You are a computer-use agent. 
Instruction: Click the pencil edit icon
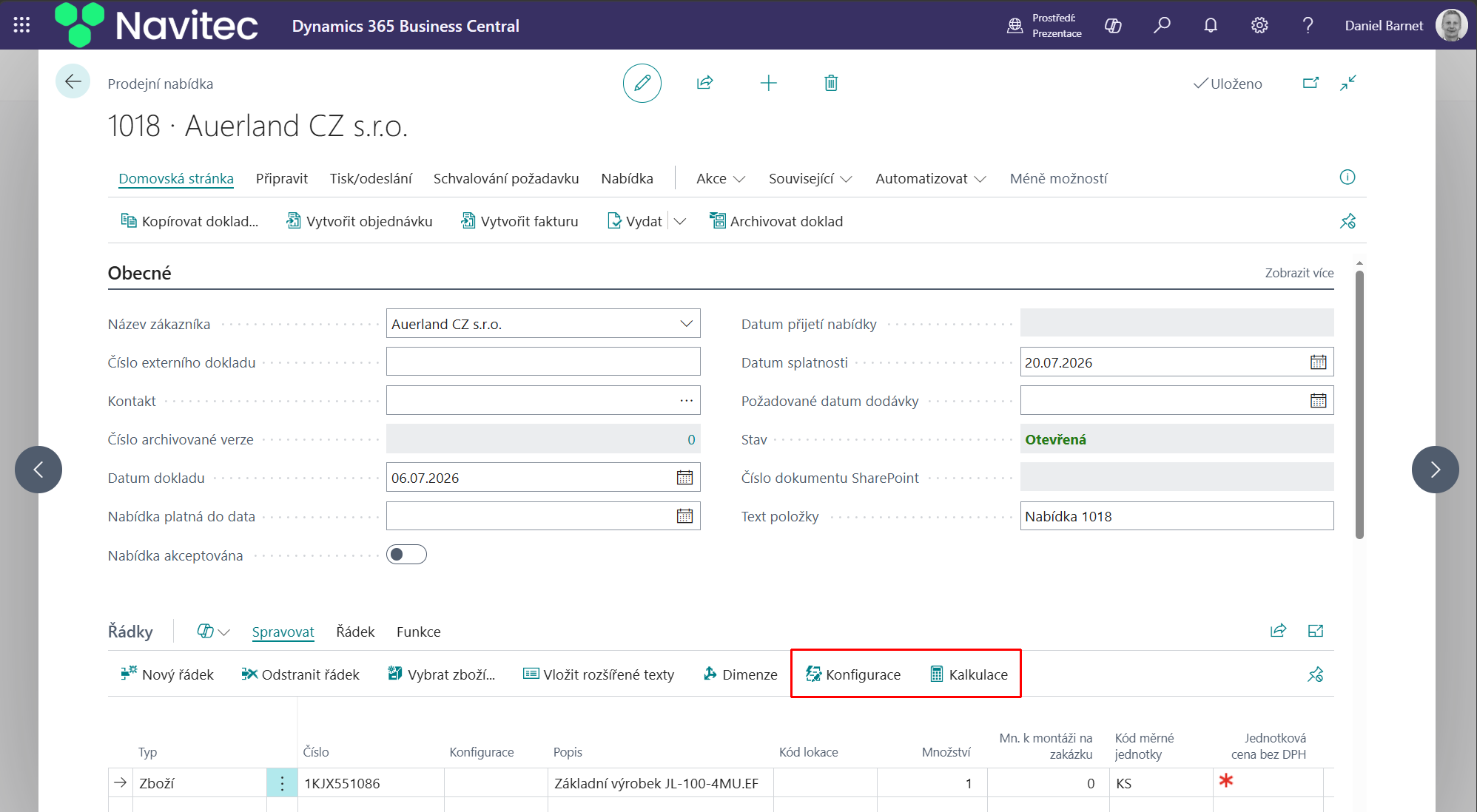click(642, 83)
